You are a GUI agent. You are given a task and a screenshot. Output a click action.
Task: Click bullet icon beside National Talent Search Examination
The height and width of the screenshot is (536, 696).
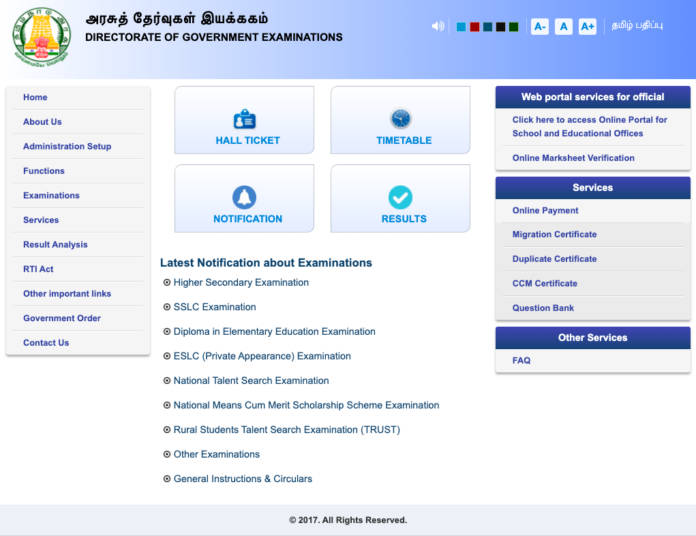(167, 380)
